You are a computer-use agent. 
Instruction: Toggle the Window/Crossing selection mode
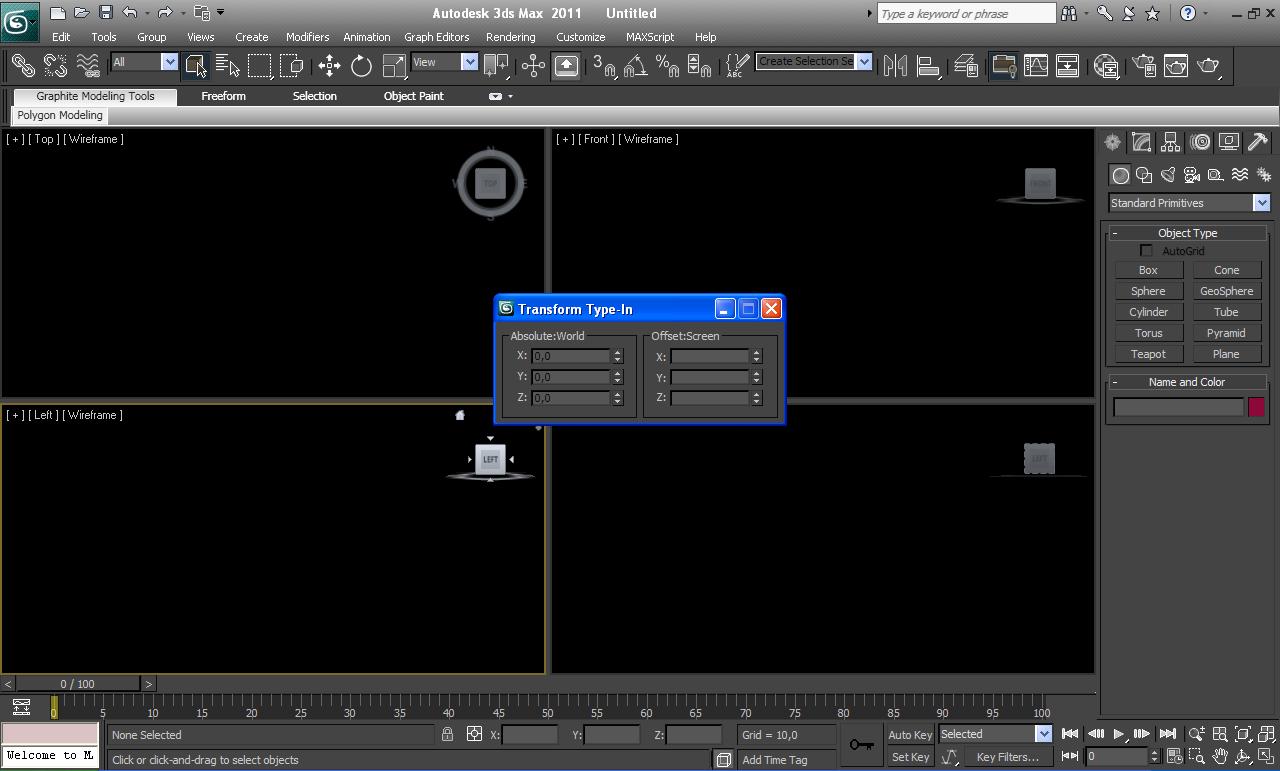pyautogui.click(x=292, y=66)
